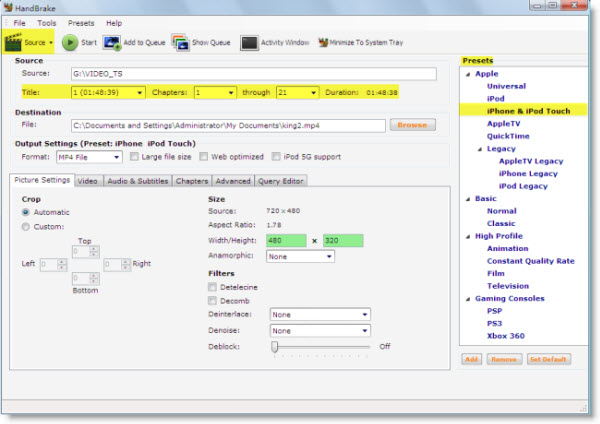Image resolution: width=600 pixels, height=424 pixels.
Task: Collapse the Apple presets group
Action: tap(468, 74)
